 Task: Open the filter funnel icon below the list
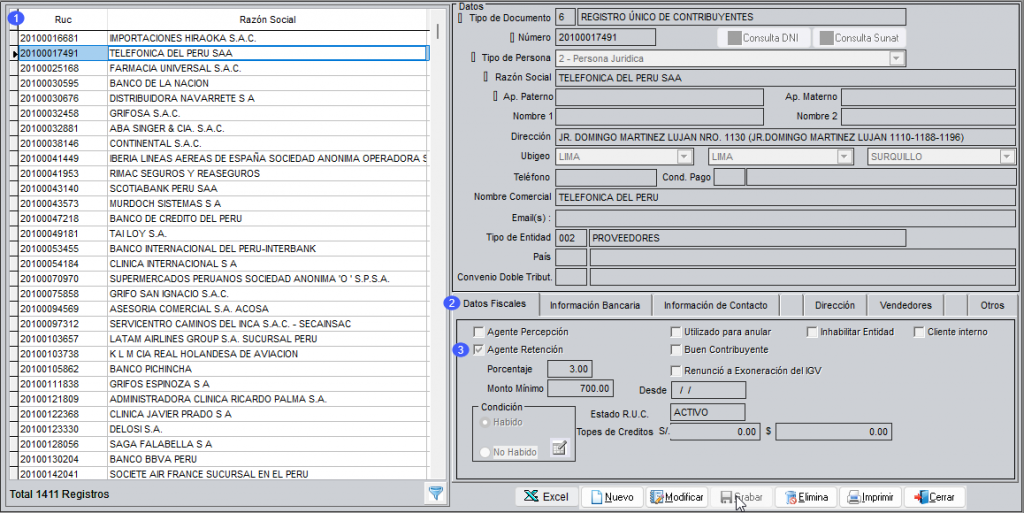coord(436,493)
